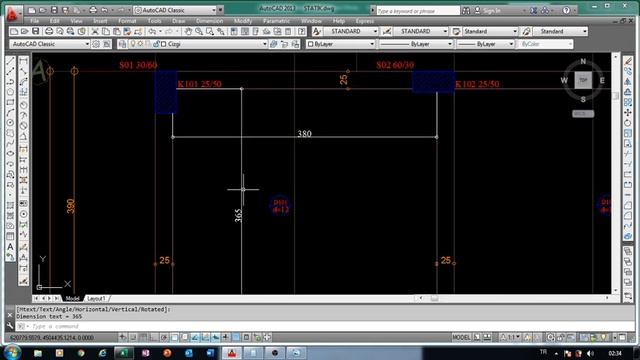Select the Erase tool in Modify toolbar

(628, 61)
